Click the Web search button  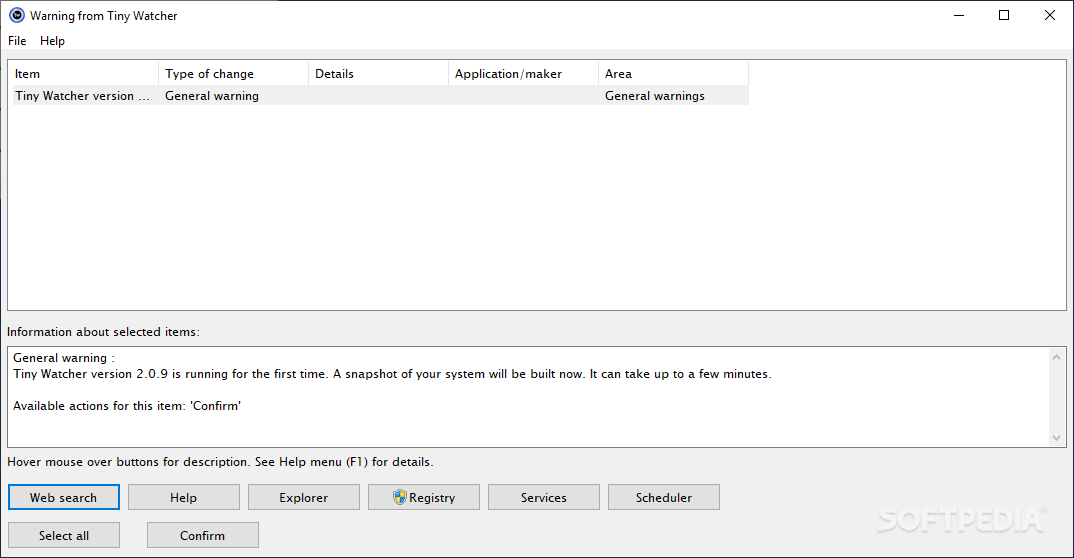(64, 498)
